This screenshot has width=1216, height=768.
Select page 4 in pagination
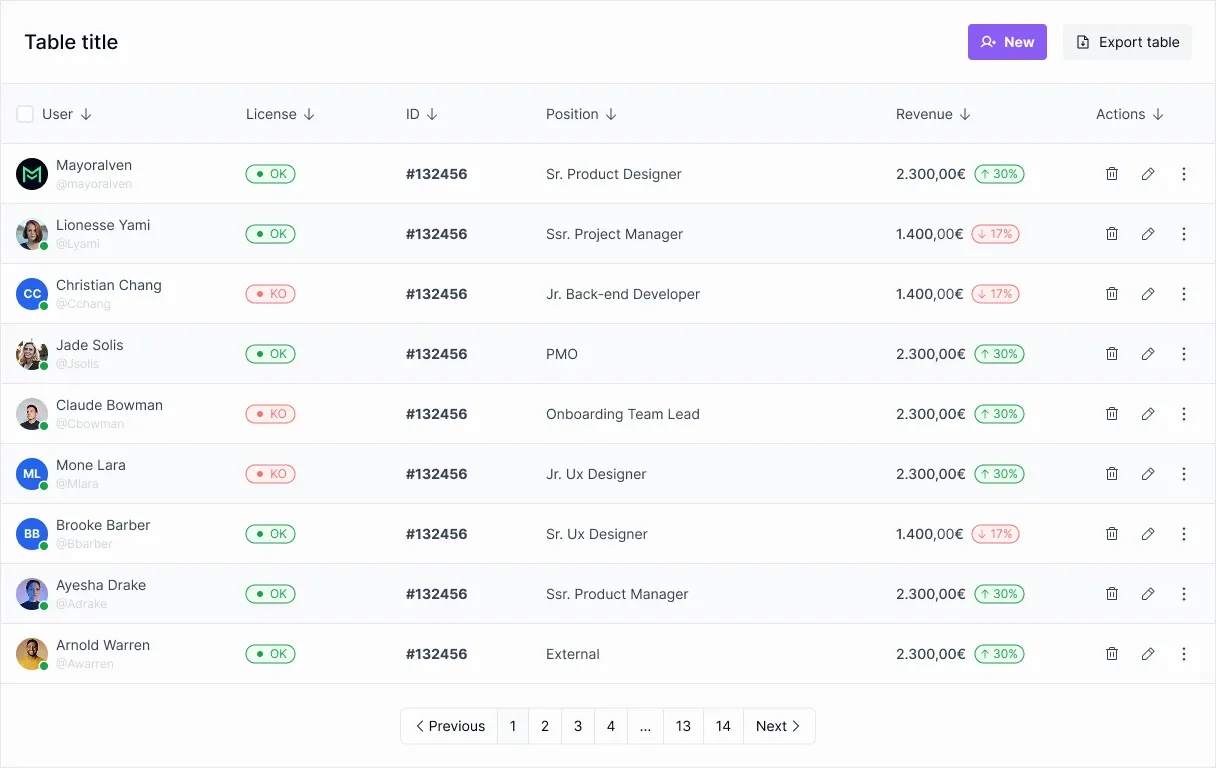(x=611, y=726)
